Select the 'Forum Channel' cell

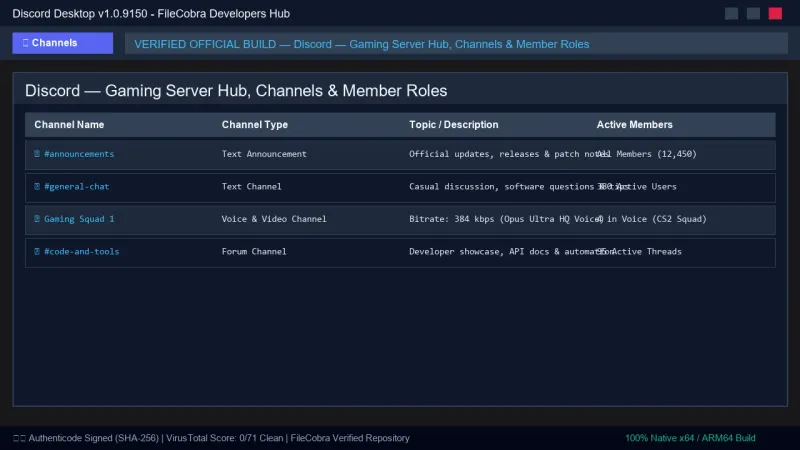(254, 251)
